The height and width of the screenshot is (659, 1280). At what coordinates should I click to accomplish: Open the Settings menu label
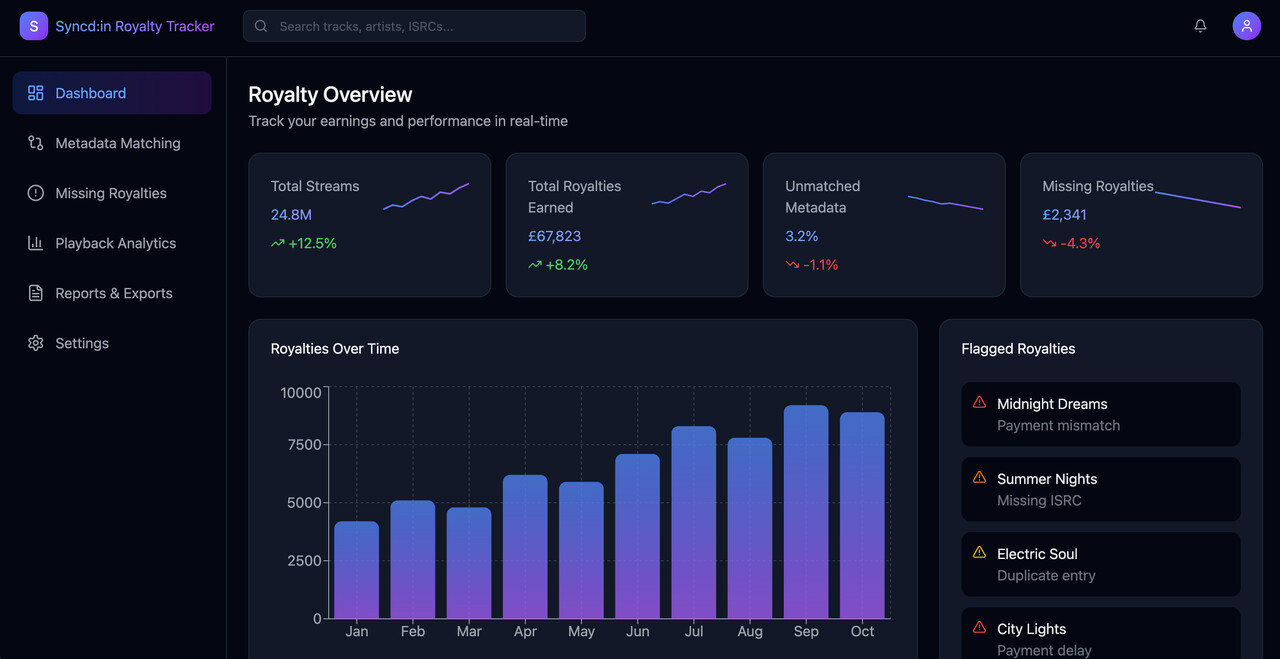point(82,343)
